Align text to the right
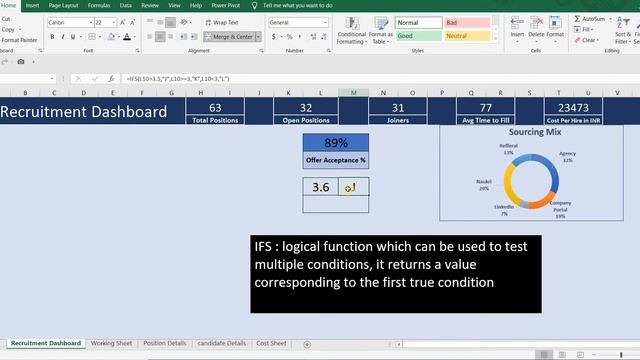Screen dimensions: 640x360 [x=171, y=37]
